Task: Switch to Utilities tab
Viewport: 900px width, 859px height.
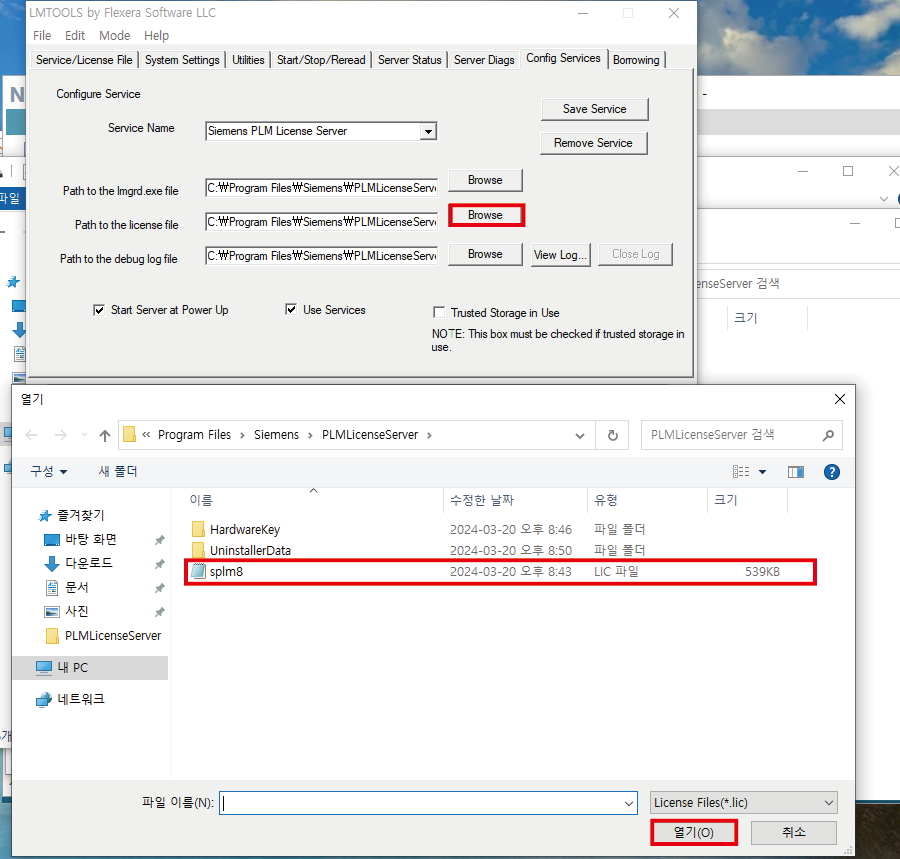Action: pyautogui.click(x=248, y=60)
